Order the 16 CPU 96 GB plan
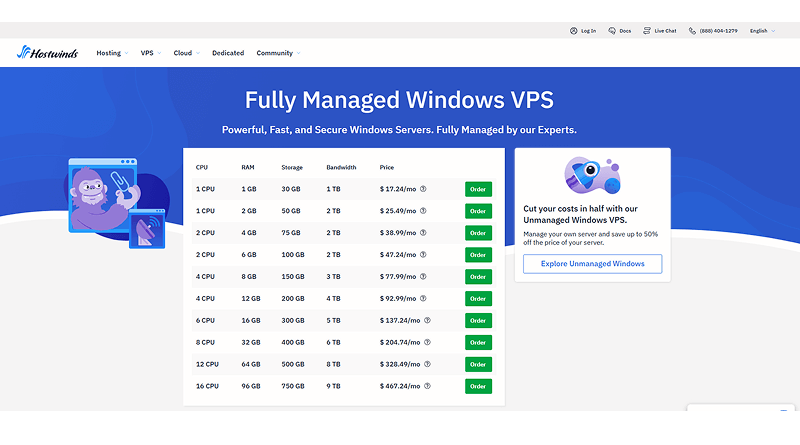This screenshot has width=800, height=445. (478, 386)
